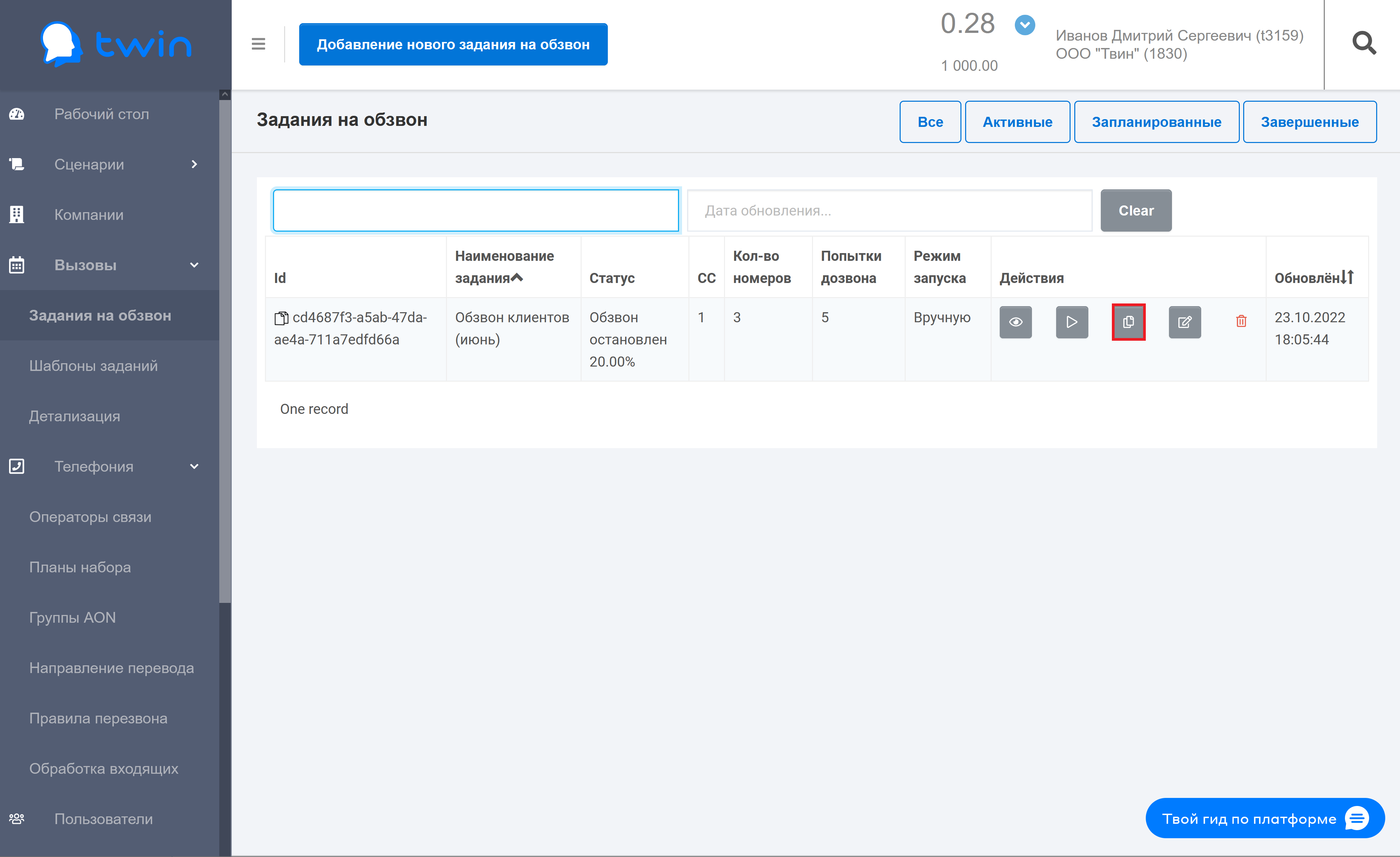The width and height of the screenshot is (1400, 857).
Task: Collapse the Телефония menu section
Action: coord(194,466)
